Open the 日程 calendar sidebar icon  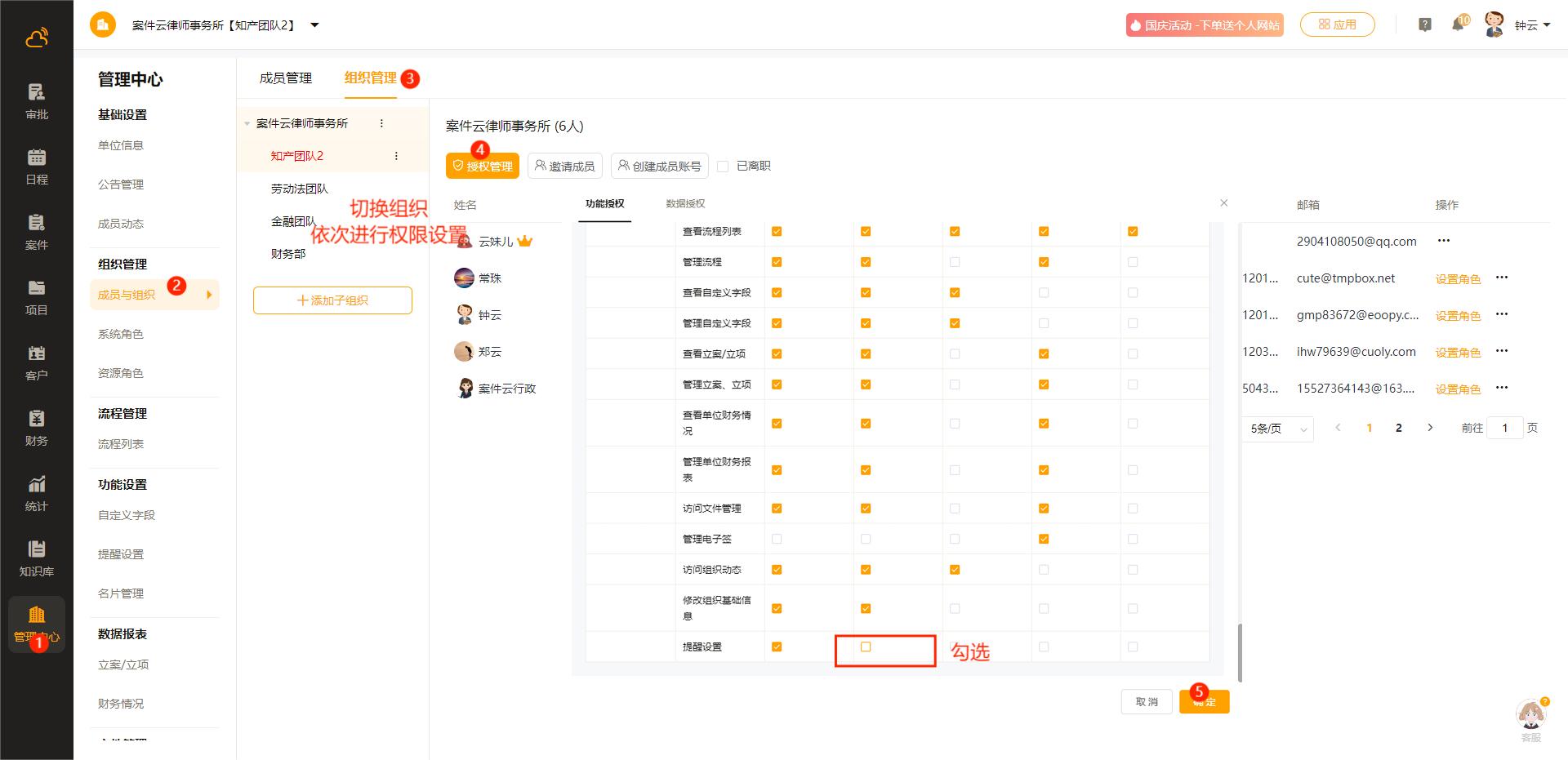(x=36, y=166)
